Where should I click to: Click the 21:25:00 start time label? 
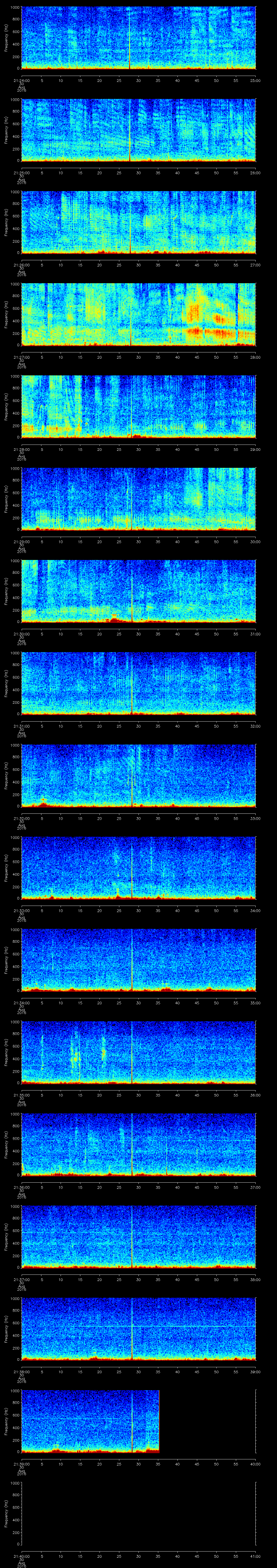(21, 173)
